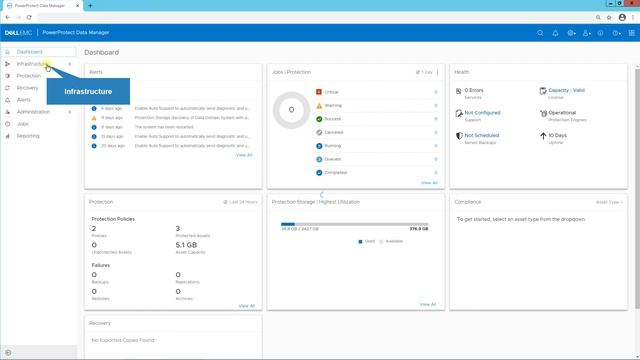This screenshot has width=640, height=360.
Task: Click the browser reload button
Action: (x=29, y=18)
